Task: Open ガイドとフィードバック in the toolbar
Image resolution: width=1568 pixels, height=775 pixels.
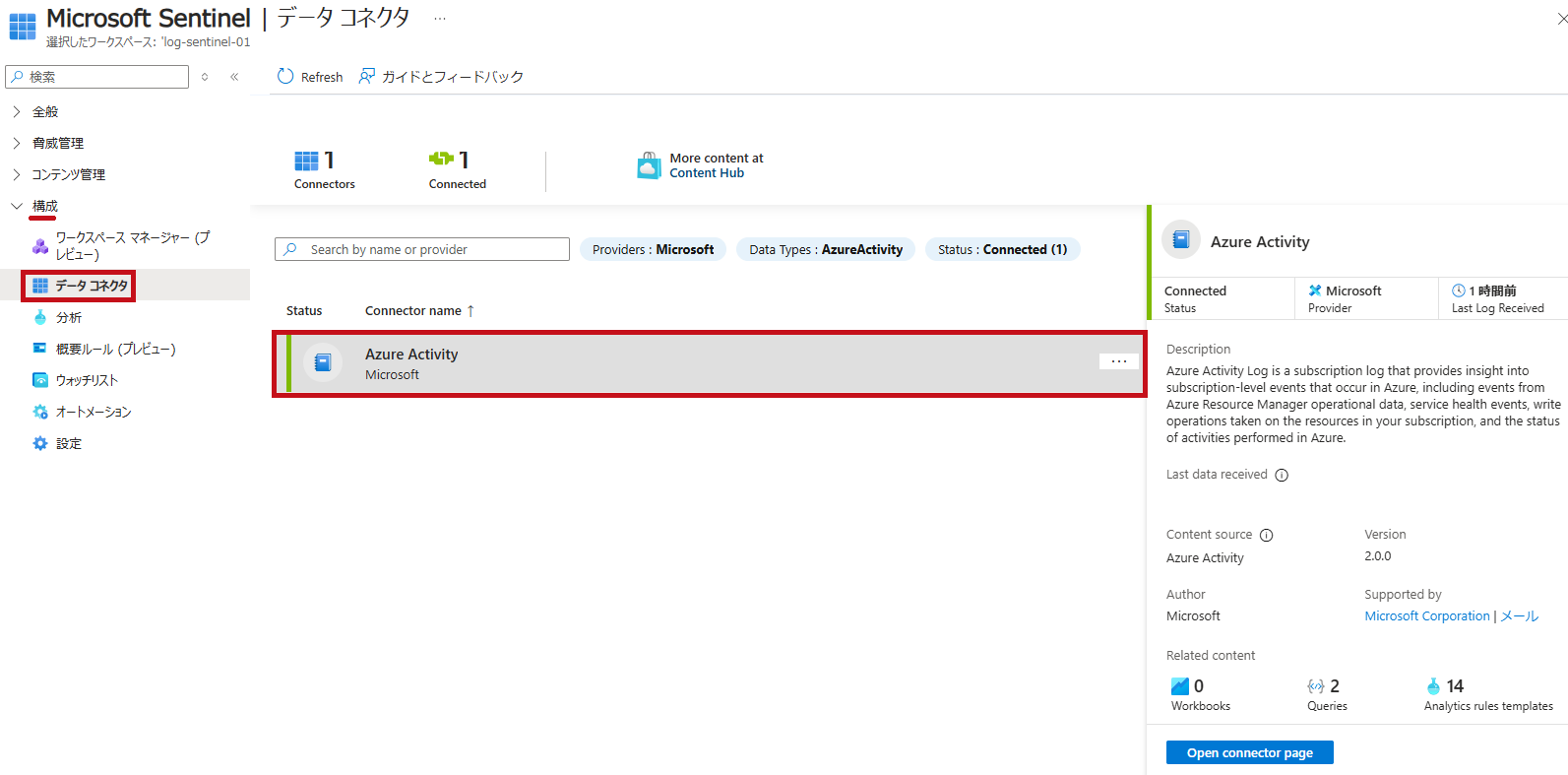Action: point(441,77)
